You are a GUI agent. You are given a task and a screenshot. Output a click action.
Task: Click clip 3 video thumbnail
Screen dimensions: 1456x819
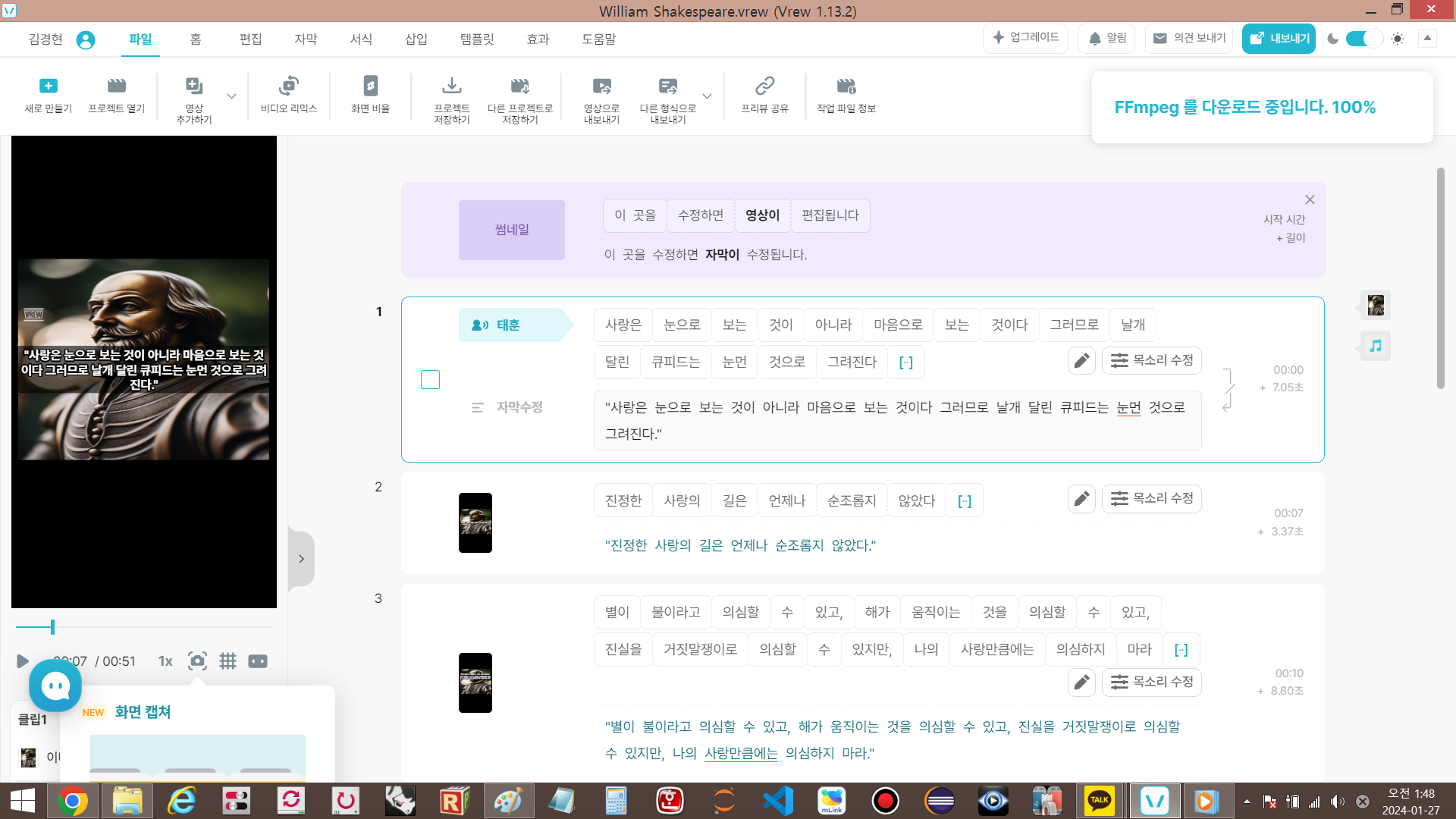tap(475, 683)
